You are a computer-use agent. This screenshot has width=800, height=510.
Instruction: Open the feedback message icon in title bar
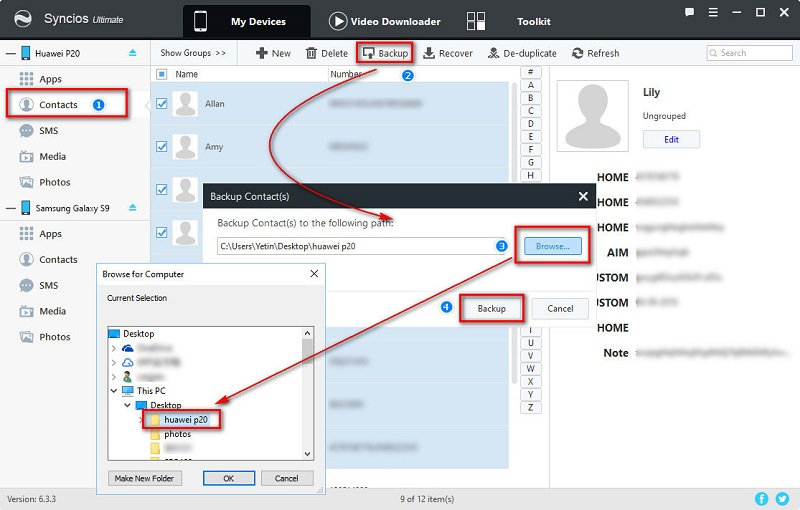point(689,12)
